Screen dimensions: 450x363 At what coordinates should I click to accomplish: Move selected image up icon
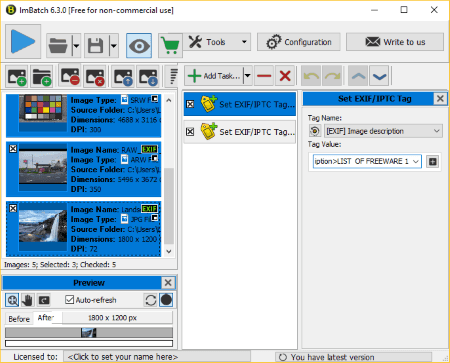pyautogui.click(x=123, y=77)
